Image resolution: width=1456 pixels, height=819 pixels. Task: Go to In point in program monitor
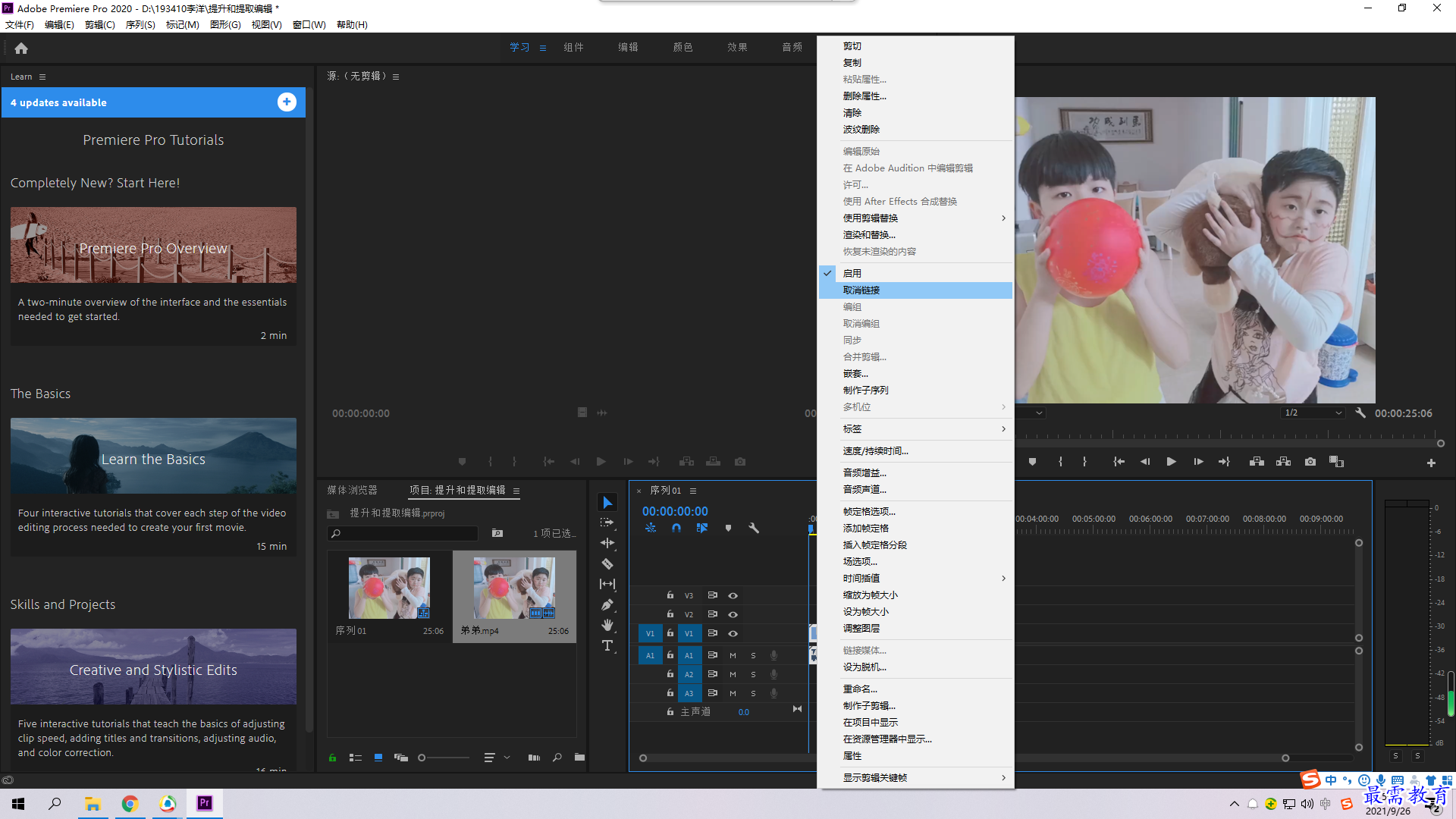[x=1119, y=461]
